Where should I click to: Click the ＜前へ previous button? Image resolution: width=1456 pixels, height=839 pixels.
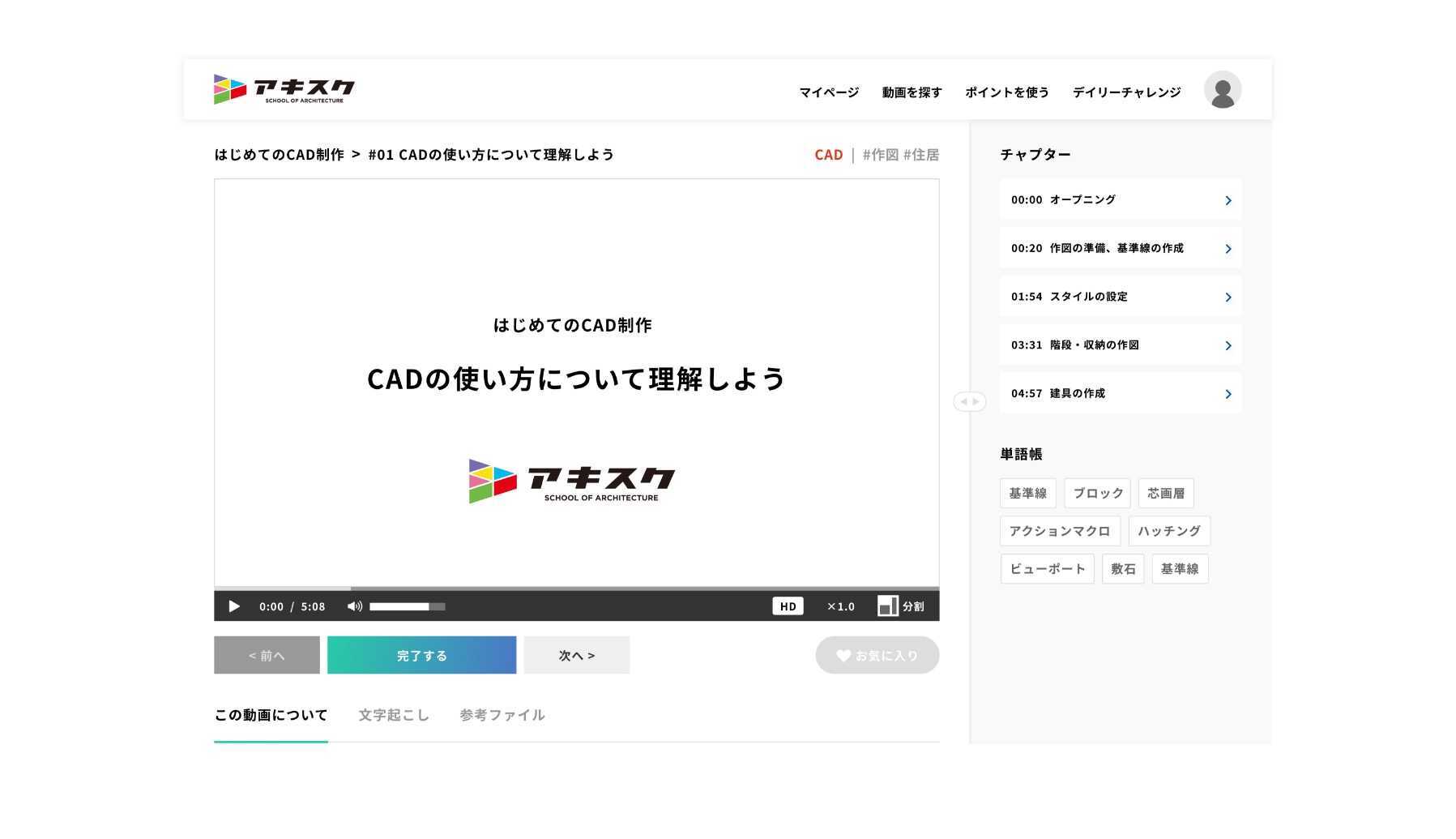[x=267, y=655]
